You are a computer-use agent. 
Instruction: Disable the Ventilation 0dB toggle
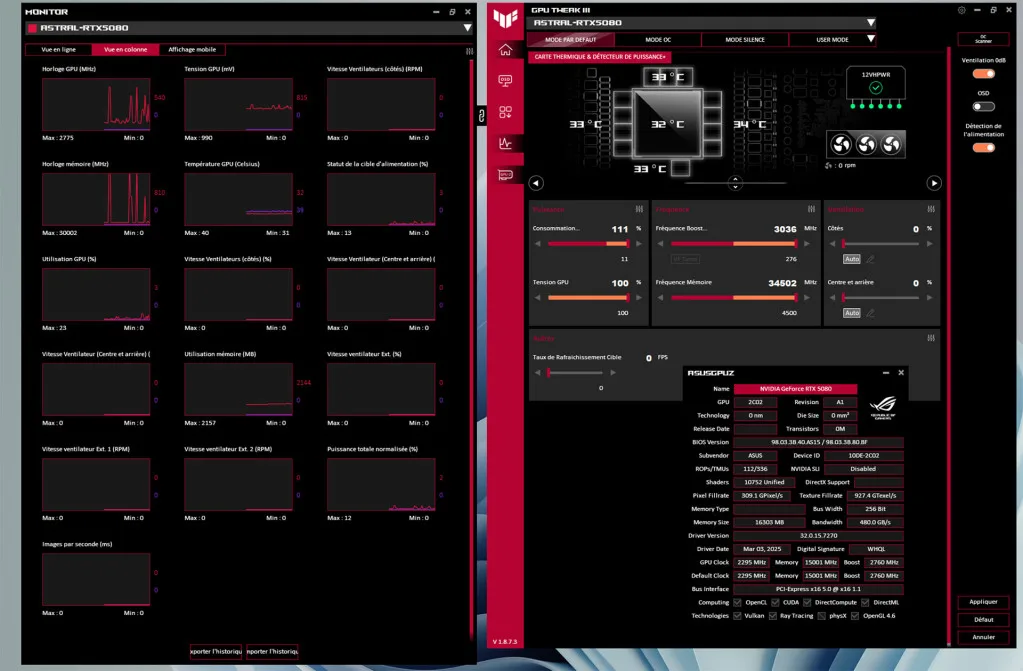(x=982, y=75)
